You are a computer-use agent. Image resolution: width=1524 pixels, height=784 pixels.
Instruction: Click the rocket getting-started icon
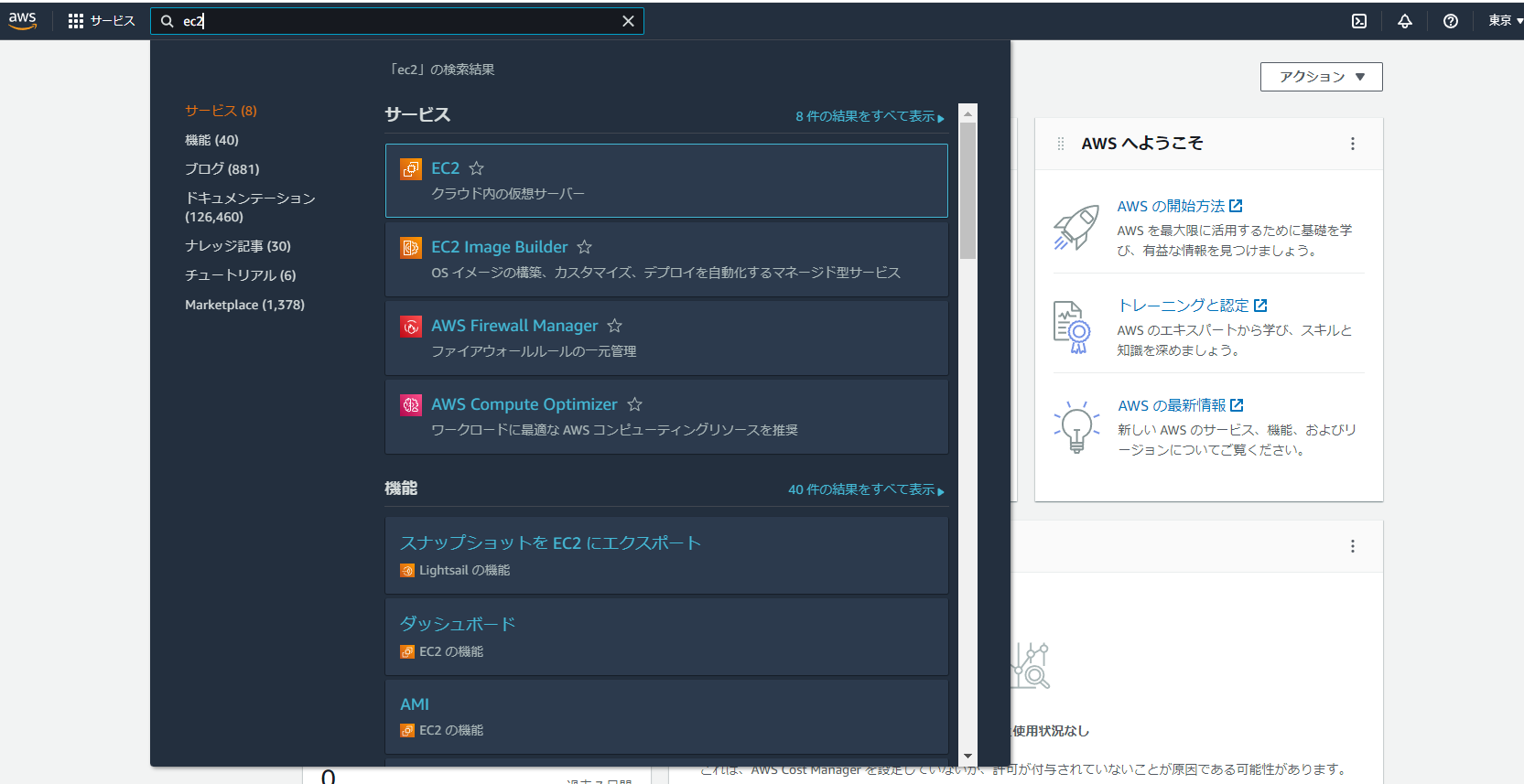coord(1076,227)
